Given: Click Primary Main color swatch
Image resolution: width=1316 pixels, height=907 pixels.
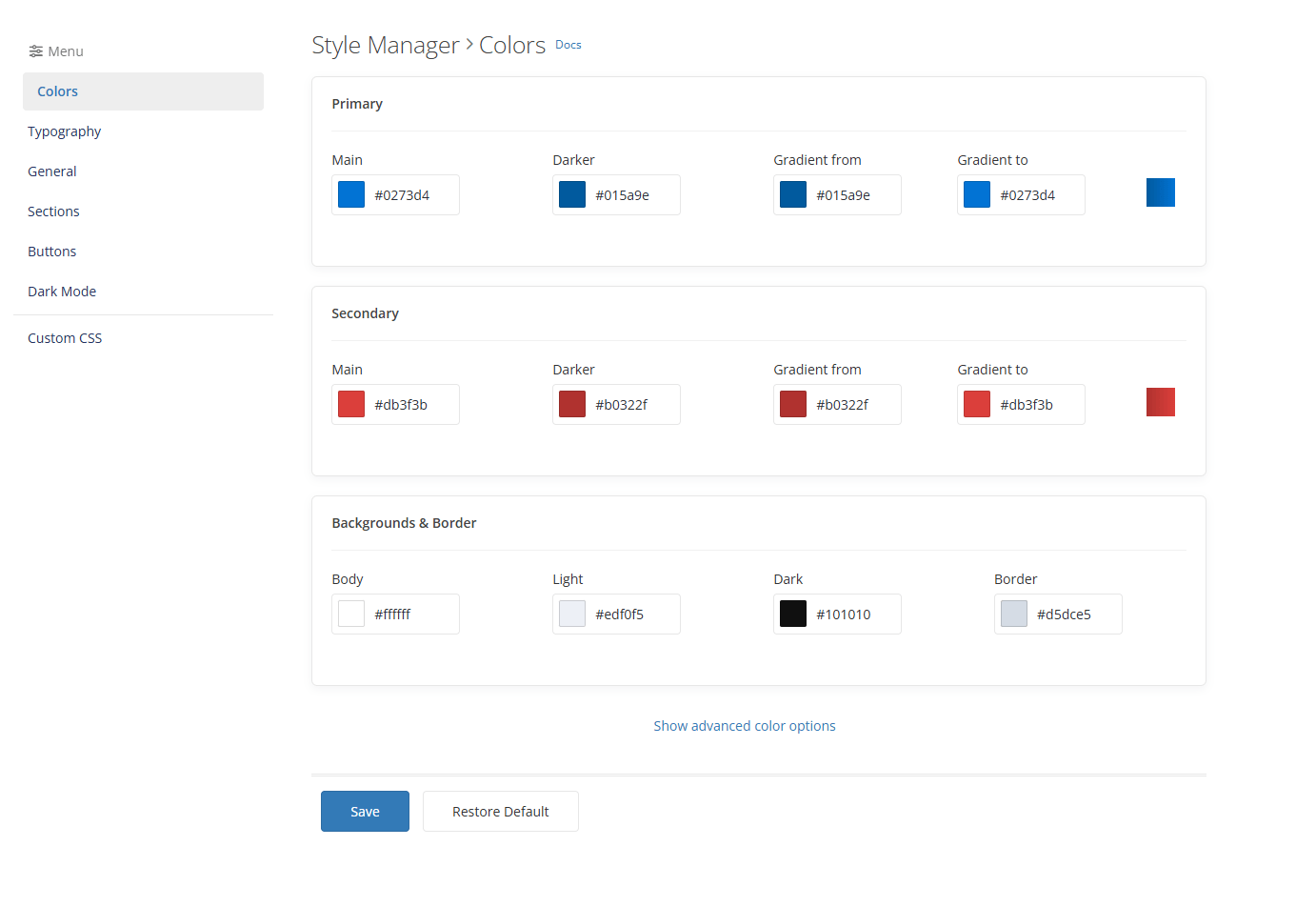Looking at the screenshot, I should pyautogui.click(x=351, y=194).
